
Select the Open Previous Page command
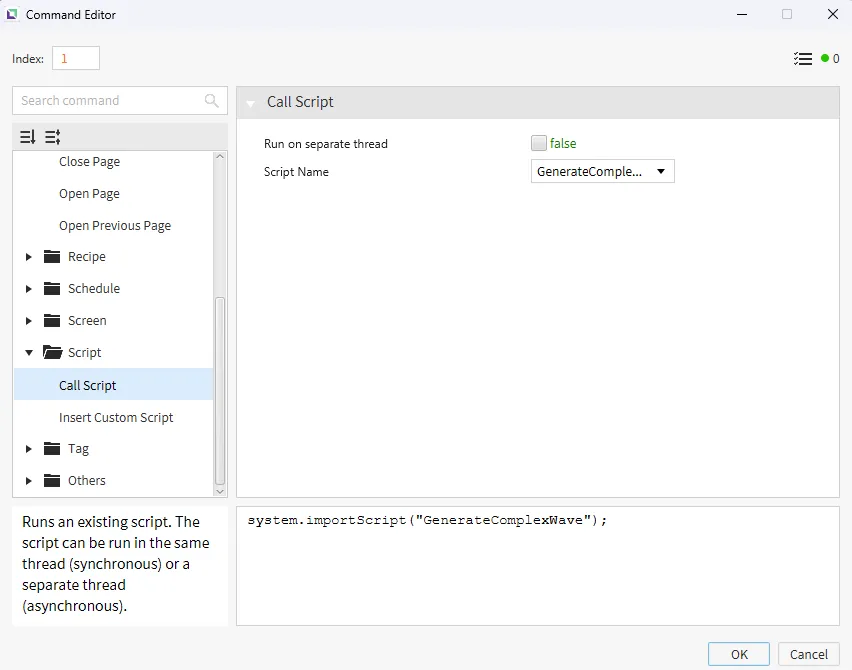coord(115,226)
